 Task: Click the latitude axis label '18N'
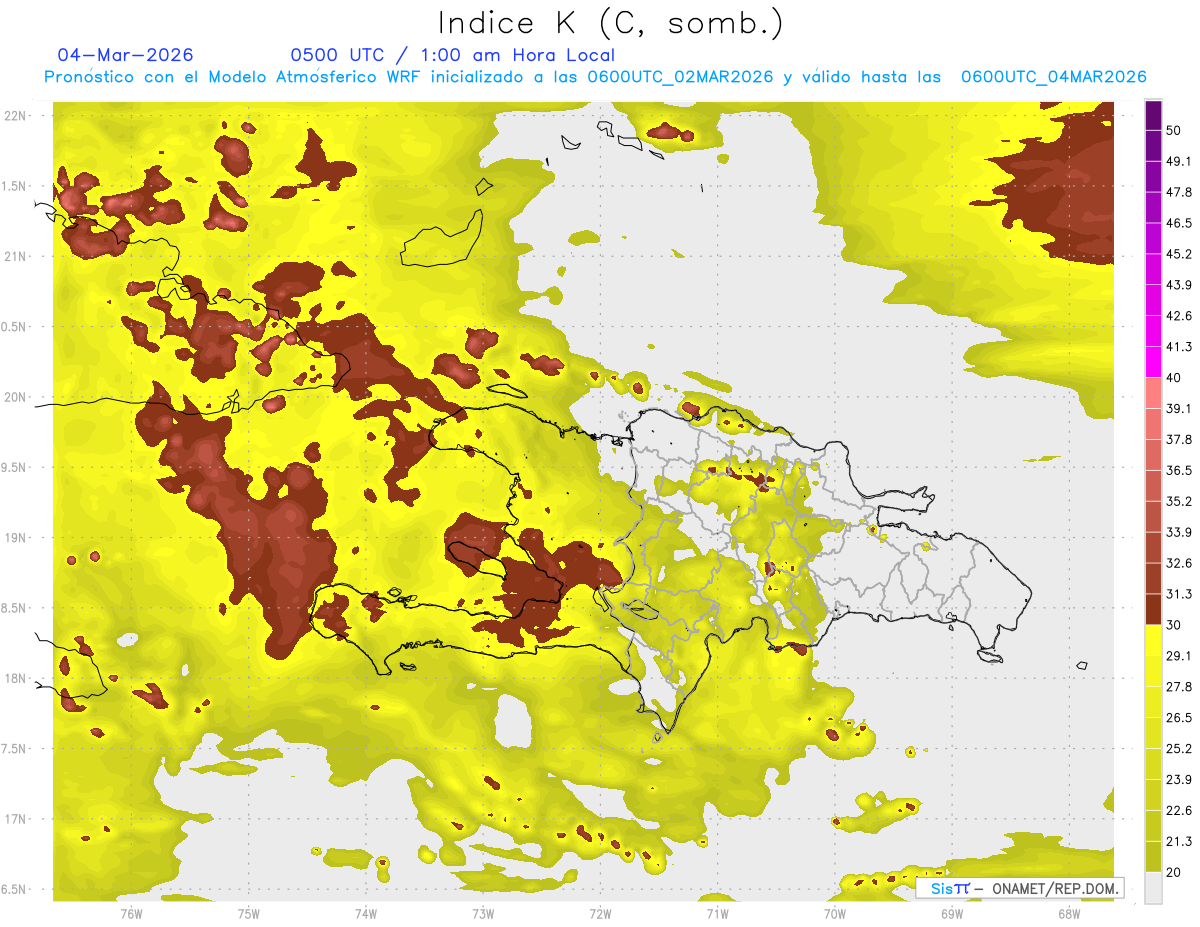tap(17, 678)
